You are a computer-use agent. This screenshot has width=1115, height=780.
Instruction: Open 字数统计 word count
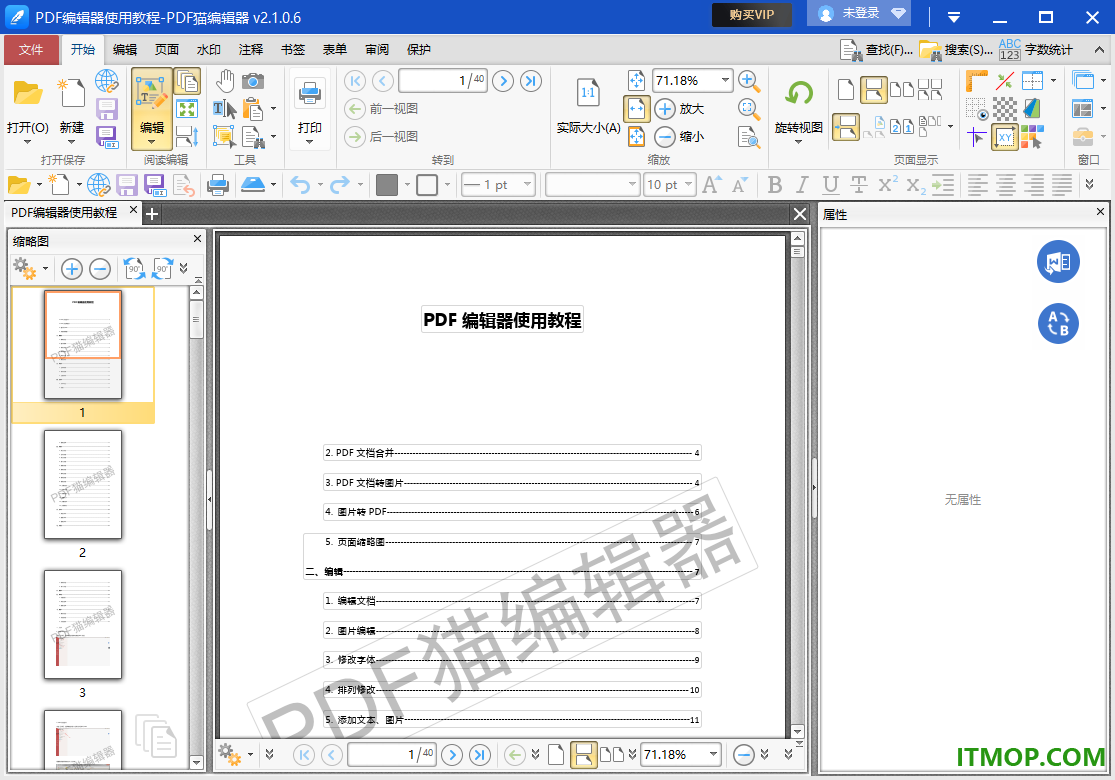(1035, 50)
